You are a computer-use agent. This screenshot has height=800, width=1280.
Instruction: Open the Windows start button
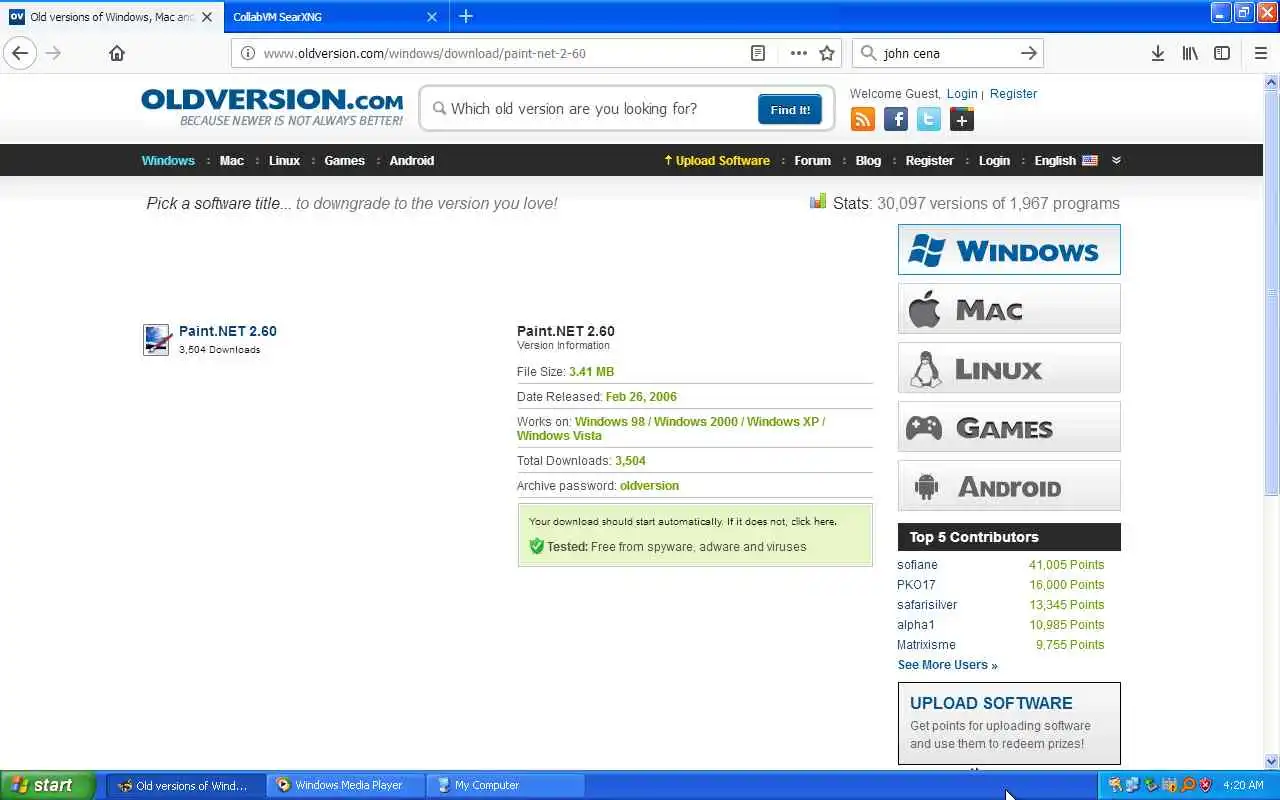point(48,785)
